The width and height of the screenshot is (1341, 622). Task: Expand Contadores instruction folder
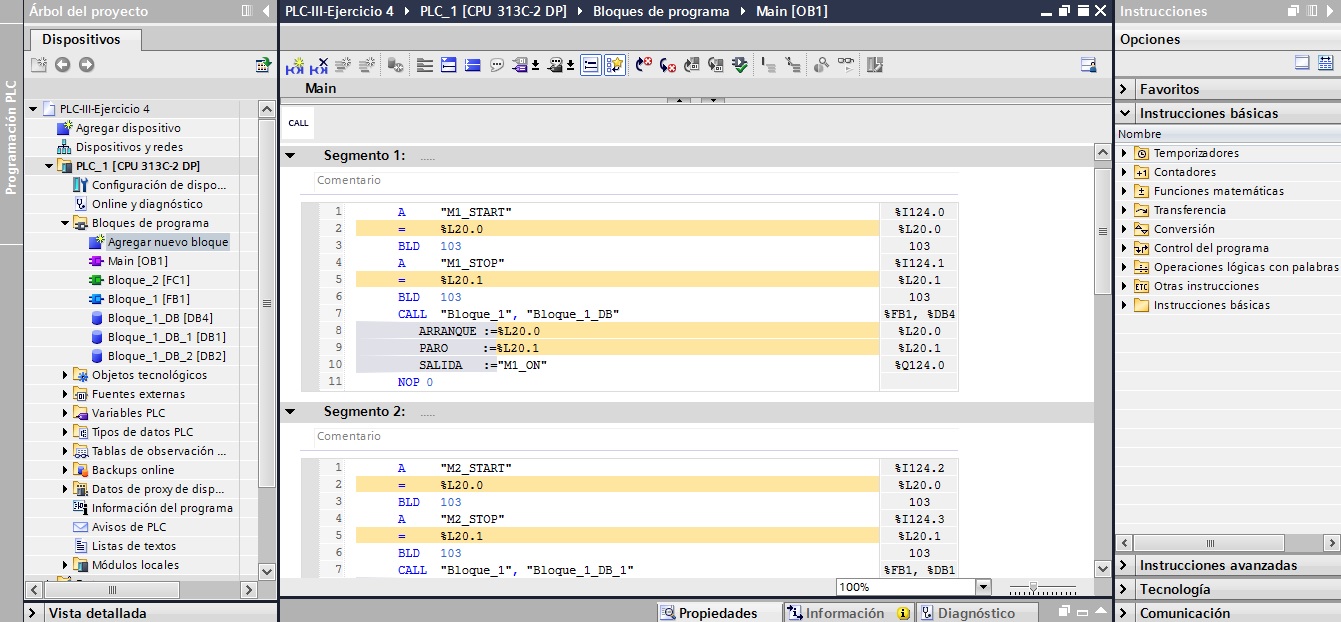click(x=1124, y=172)
